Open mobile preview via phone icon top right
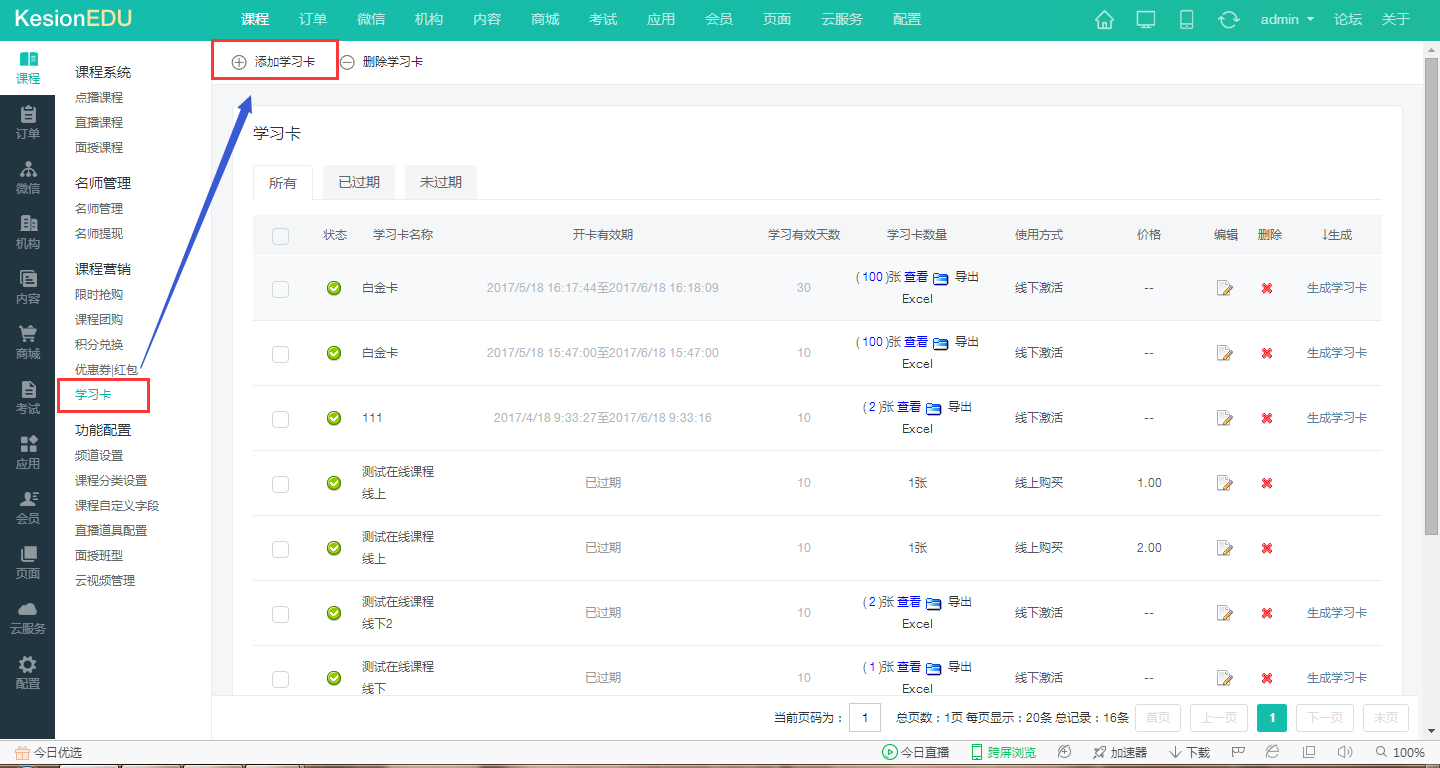 tap(1187, 18)
